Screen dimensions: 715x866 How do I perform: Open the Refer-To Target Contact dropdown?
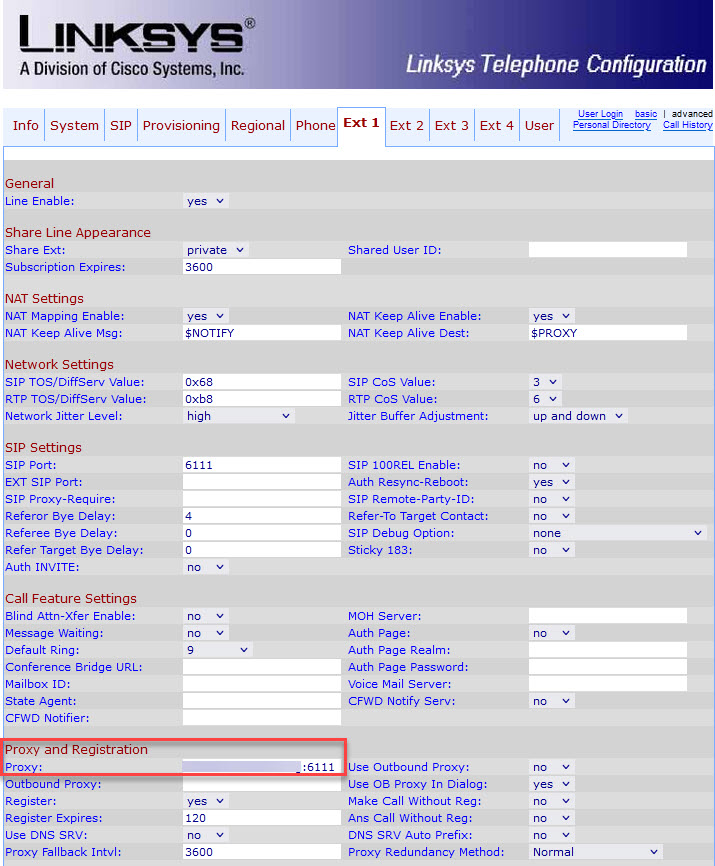(x=552, y=516)
